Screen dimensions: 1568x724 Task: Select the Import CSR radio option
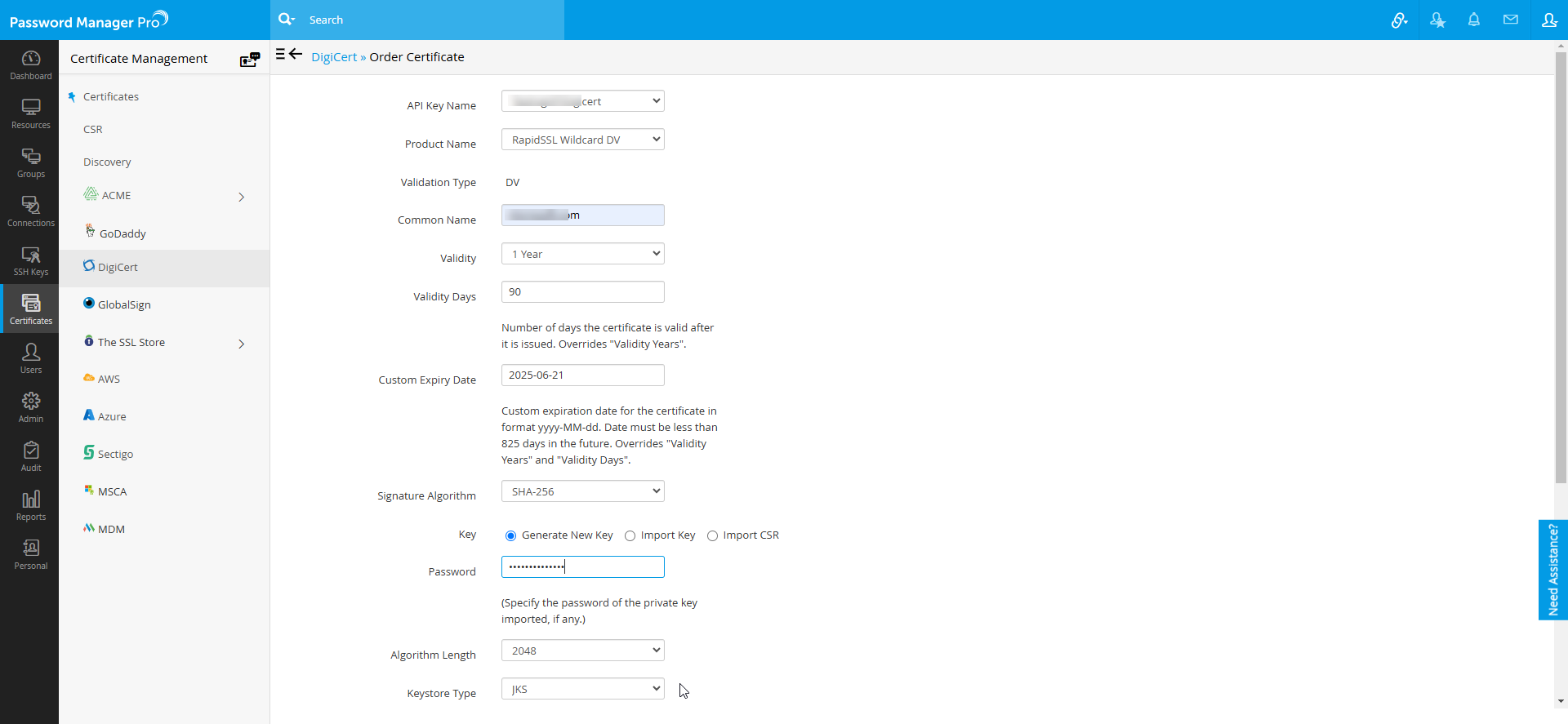[712, 536]
